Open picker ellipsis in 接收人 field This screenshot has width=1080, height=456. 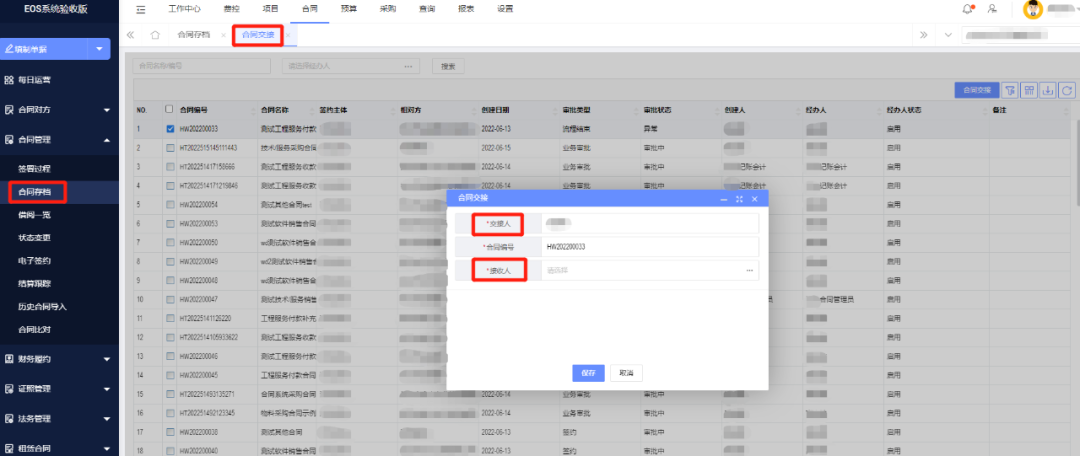point(749,271)
